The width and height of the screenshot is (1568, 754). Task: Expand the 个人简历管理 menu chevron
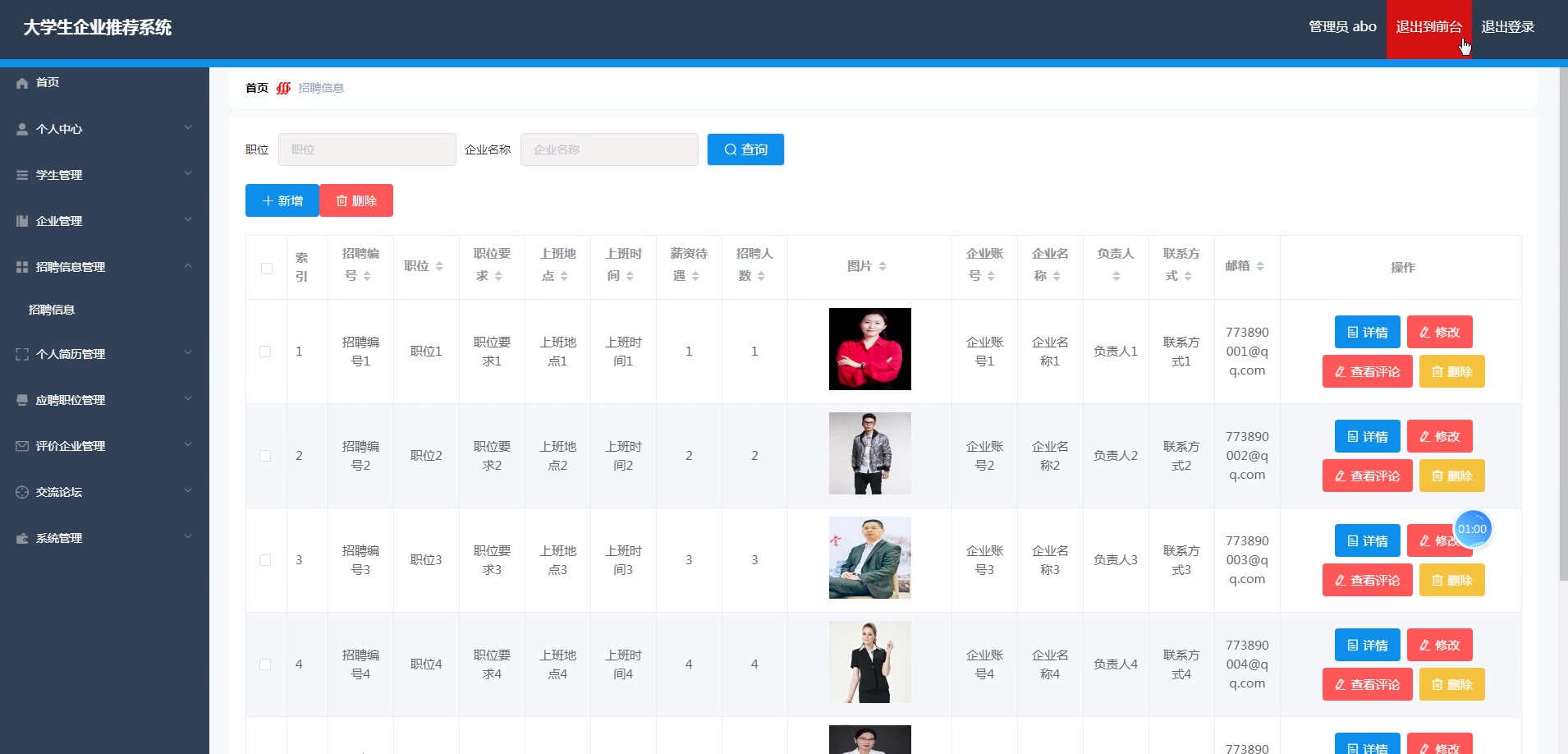pyautogui.click(x=188, y=352)
